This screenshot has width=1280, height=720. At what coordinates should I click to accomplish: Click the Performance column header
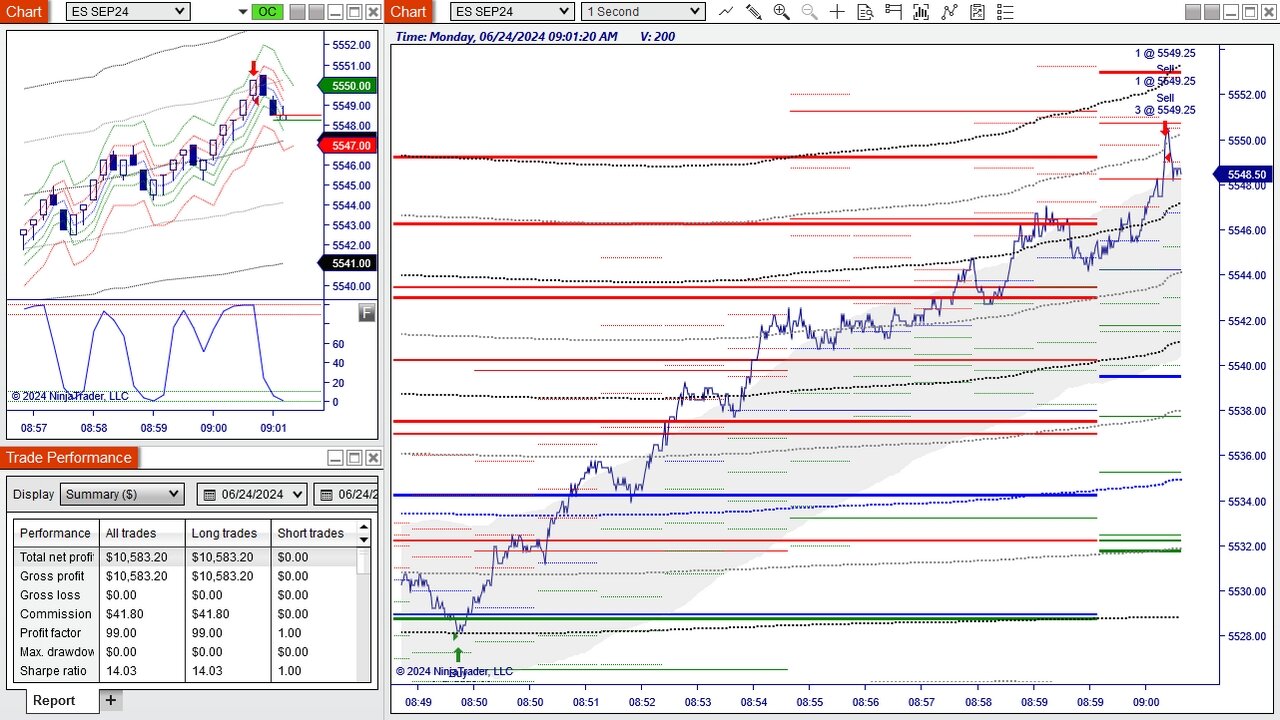(56, 533)
